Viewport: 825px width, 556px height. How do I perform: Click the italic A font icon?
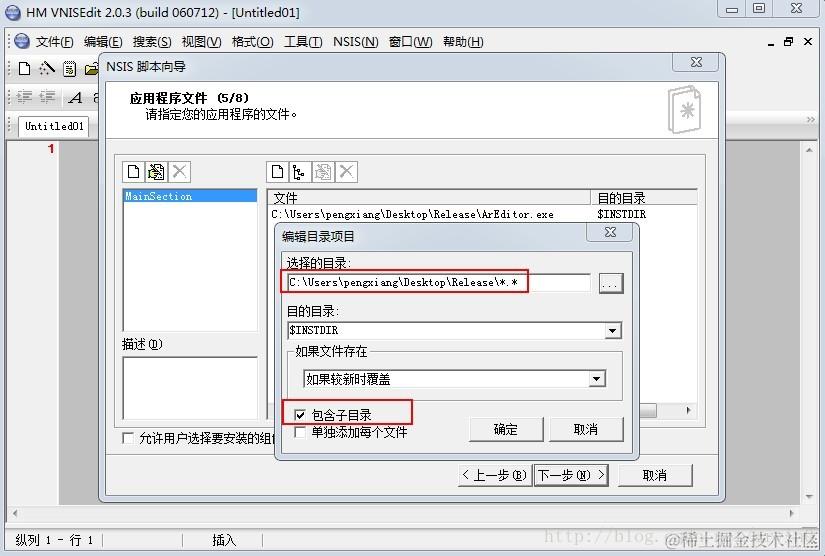(76, 97)
